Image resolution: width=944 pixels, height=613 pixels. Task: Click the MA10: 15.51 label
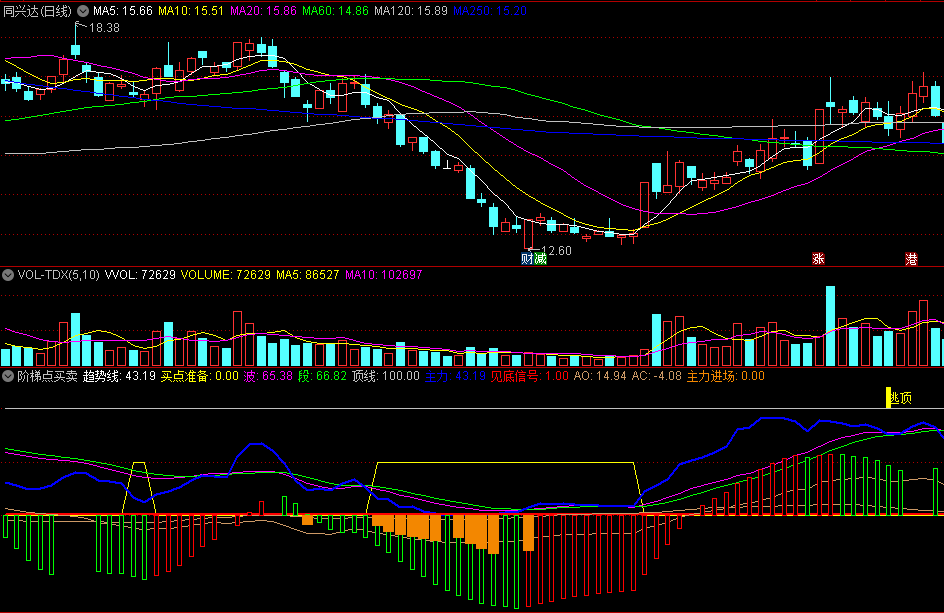pos(191,11)
